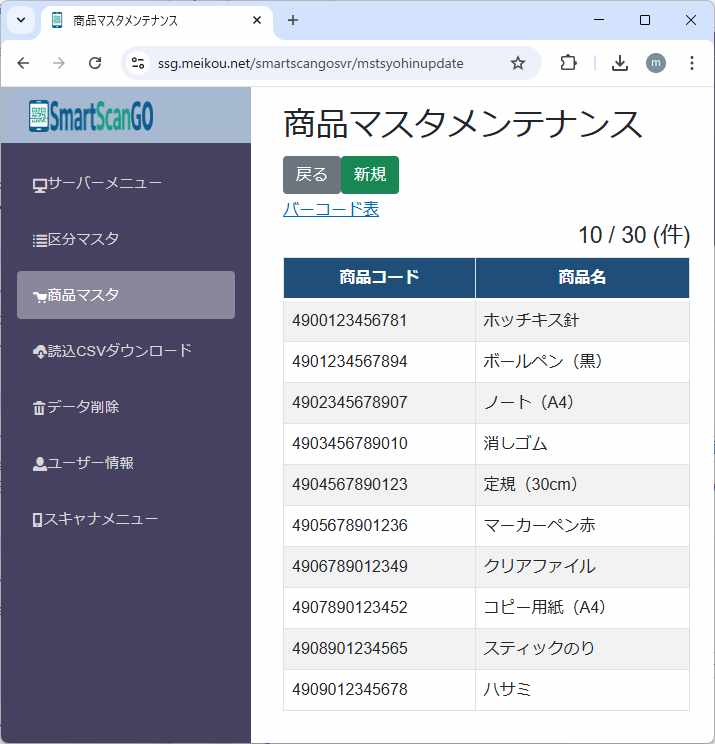Click the 戻る button
This screenshot has width=715, height=744.
point(312,175)
